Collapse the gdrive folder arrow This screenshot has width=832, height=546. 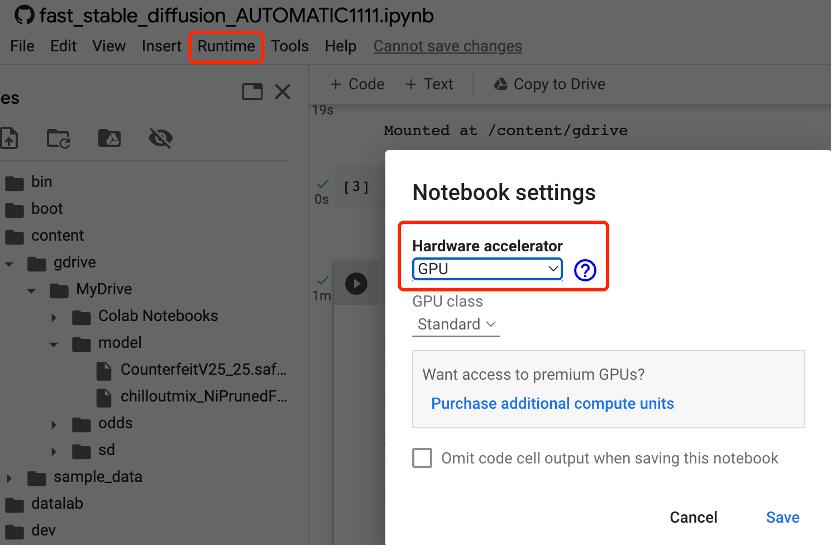[x=10, y=263]
